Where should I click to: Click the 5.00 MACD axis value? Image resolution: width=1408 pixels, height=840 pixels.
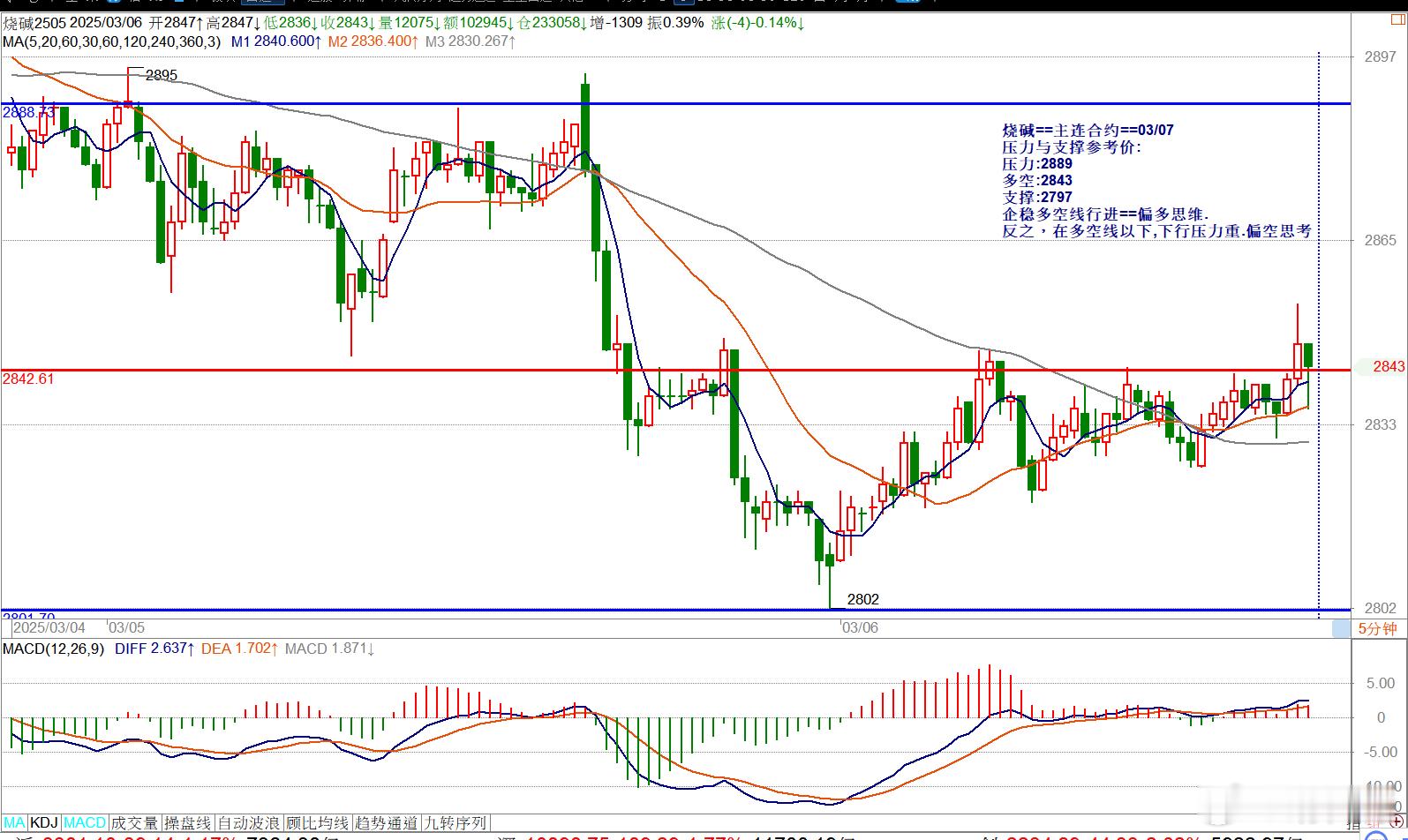1381,683
